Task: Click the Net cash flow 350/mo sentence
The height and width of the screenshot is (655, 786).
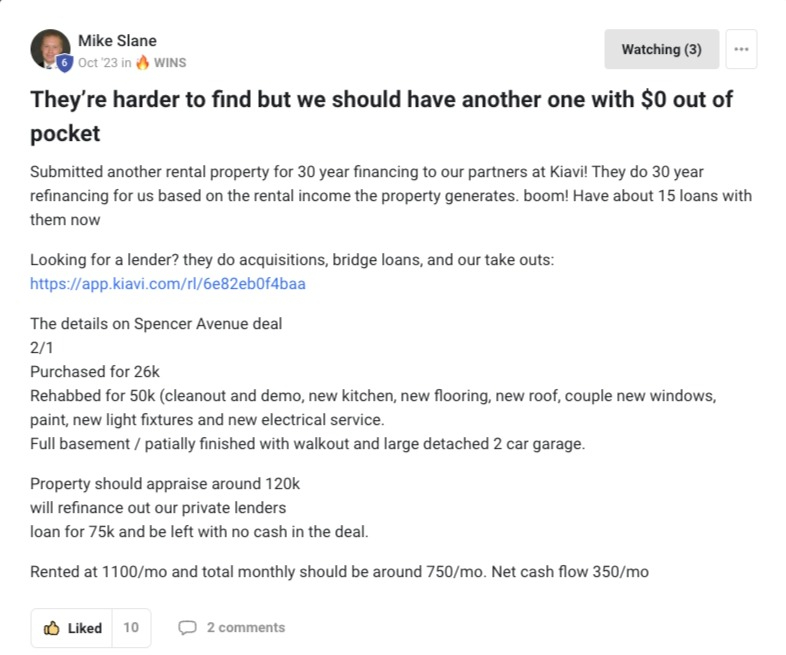Action: pyautogui.click(x=570, y=572)
